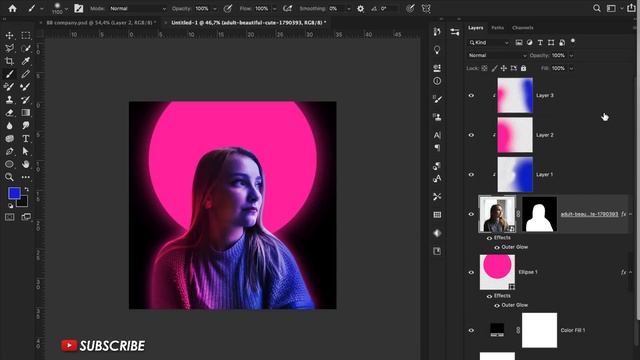The height and width of the screenshot is (360, 640).
Task: Swap foreground and background colors
Action: tap(27, 189)
